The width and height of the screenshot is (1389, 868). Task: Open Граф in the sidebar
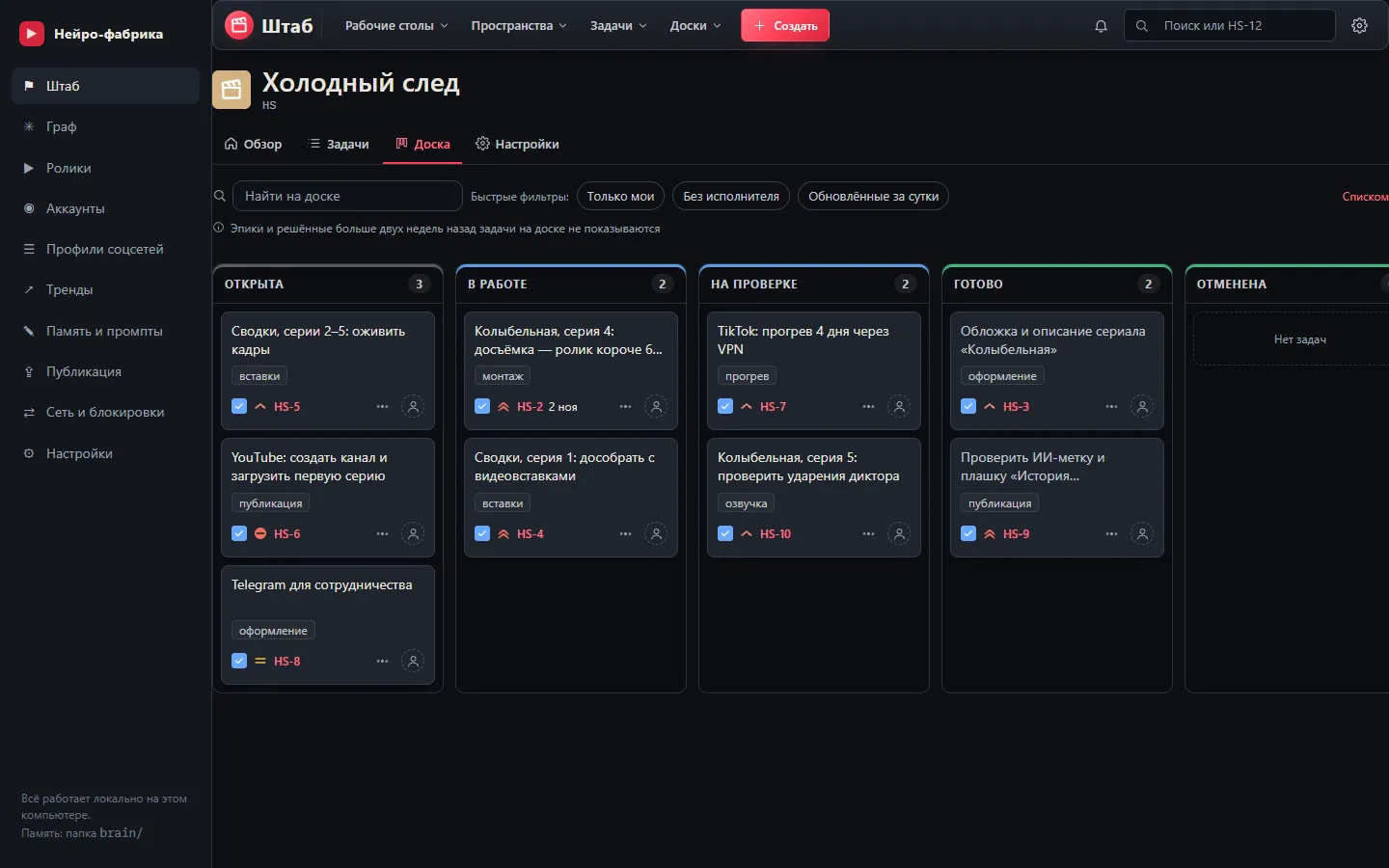(x=105, y=127)
